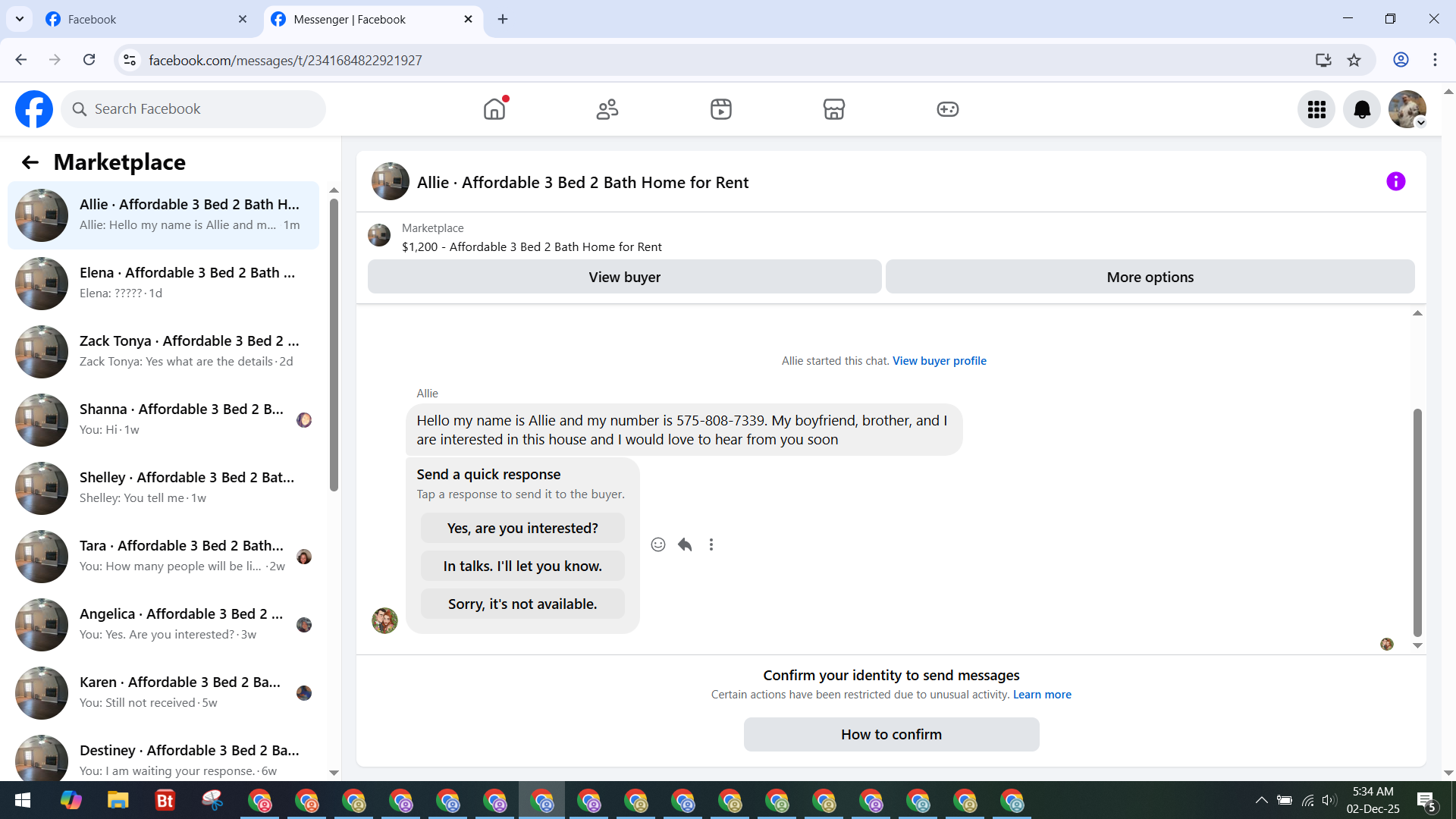Viewport: 1456px width, 819px height.
Task: Open the Gaming controller icon
Action: (x=947, y=109)
